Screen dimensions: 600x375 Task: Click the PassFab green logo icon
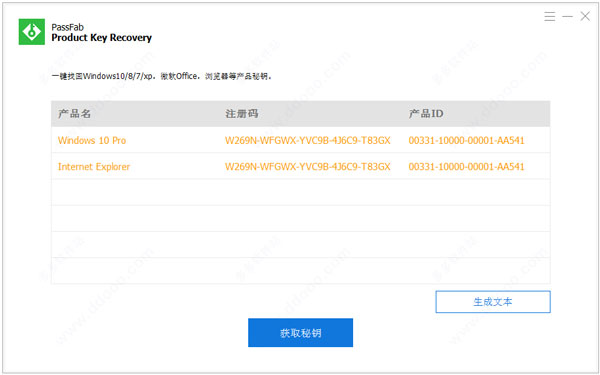[32, 32]
